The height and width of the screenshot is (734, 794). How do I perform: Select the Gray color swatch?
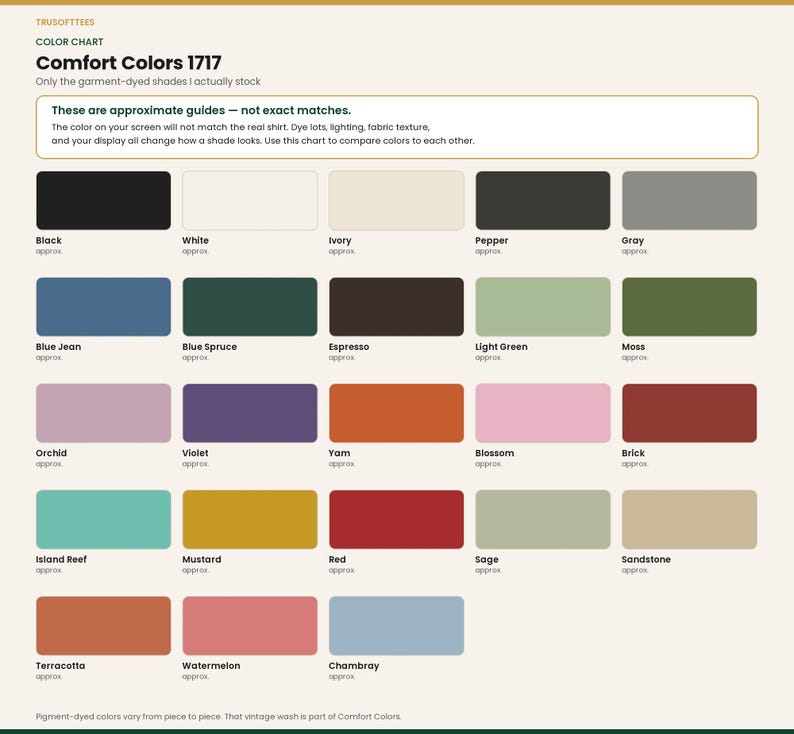click(689, 200)
